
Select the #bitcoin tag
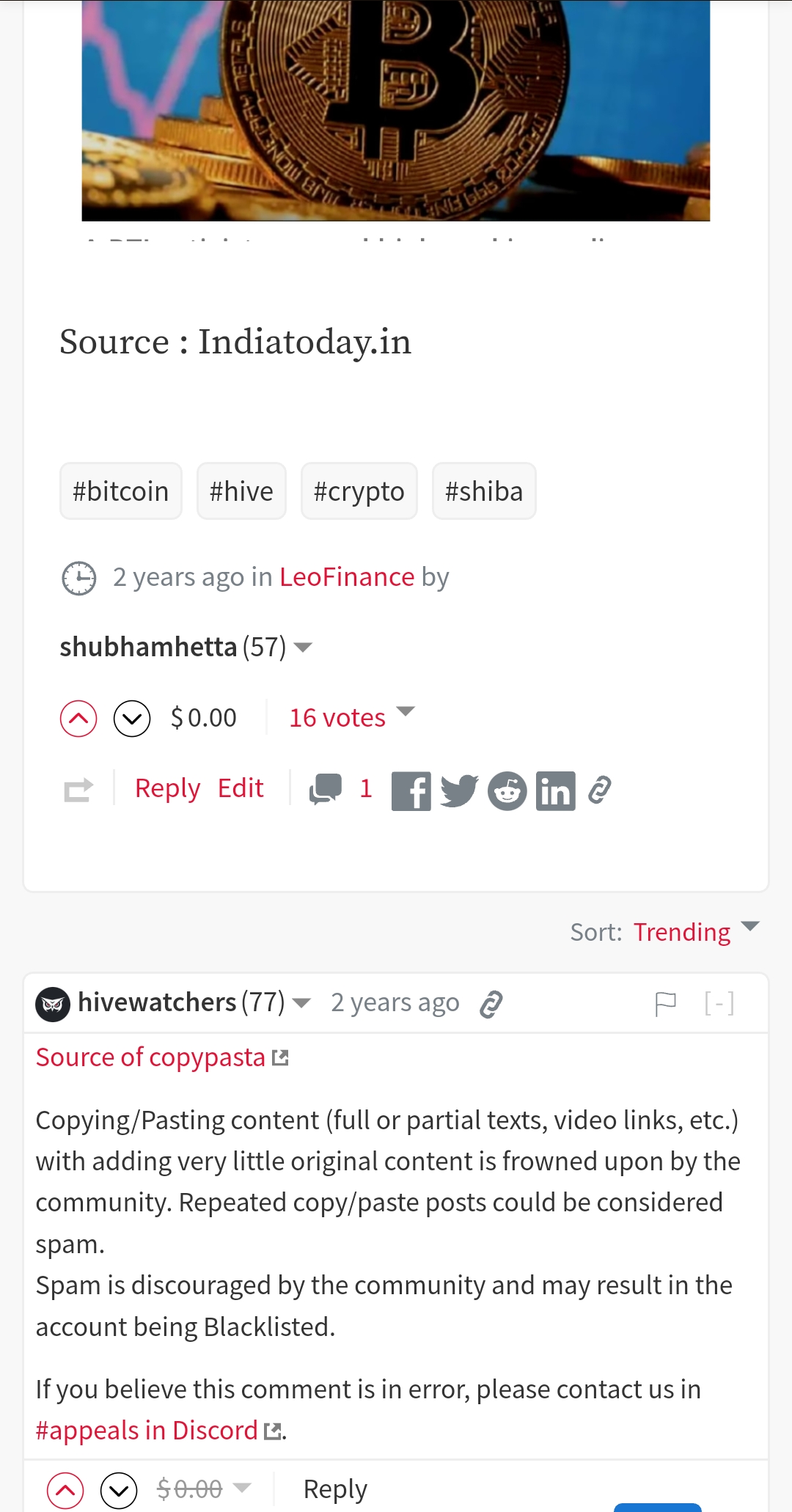coord(121,491)
